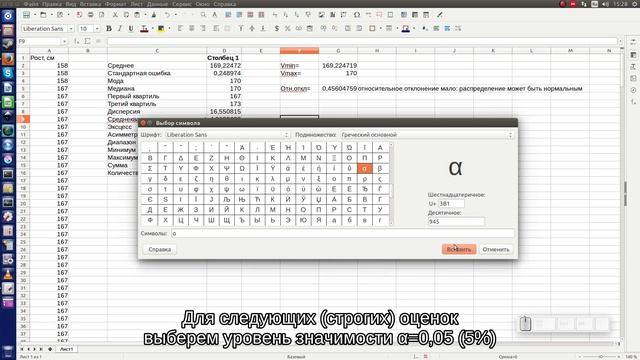The image size is (640, 360).
Task: Click the Find & Replace magnifier icon
Action: click(x=203, y=15)
